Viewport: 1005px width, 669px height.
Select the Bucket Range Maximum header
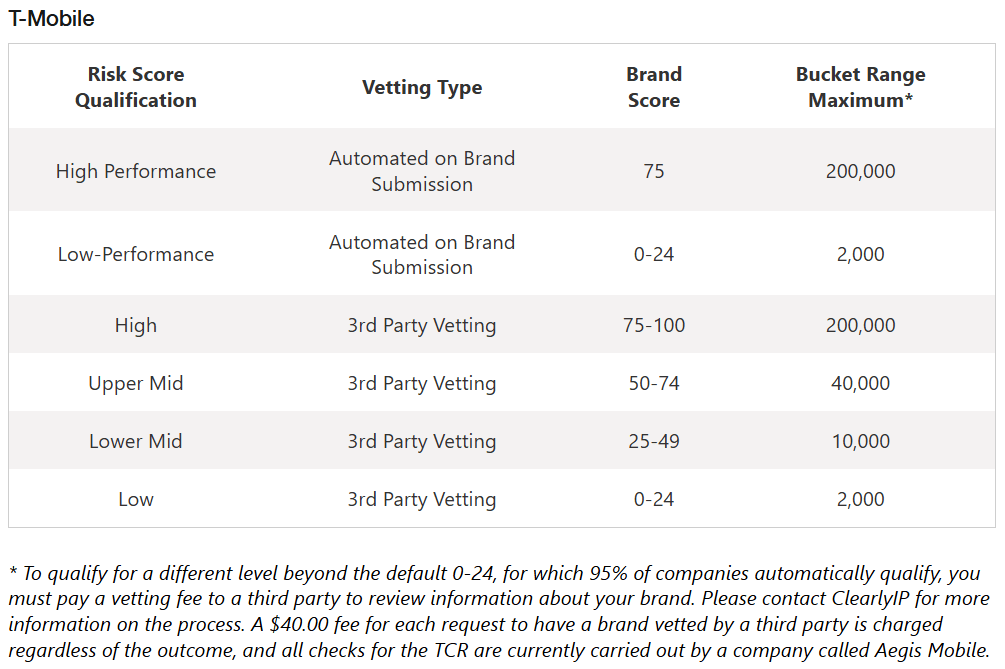tap(860, 87)
